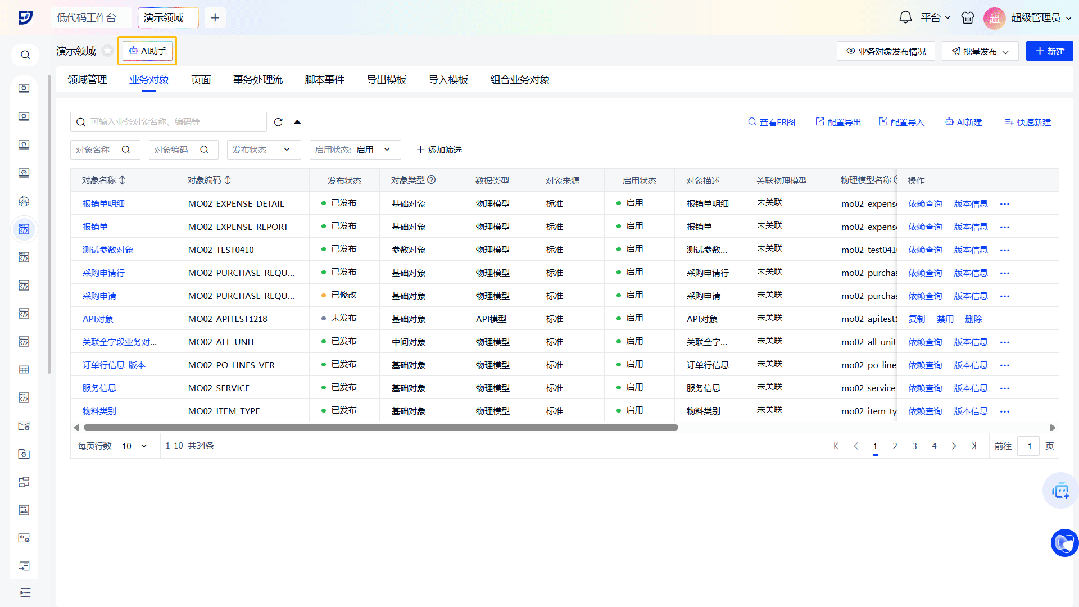Click the search icon in left sidebar
Screen dimensions: 1079x607
coord(25,55)
